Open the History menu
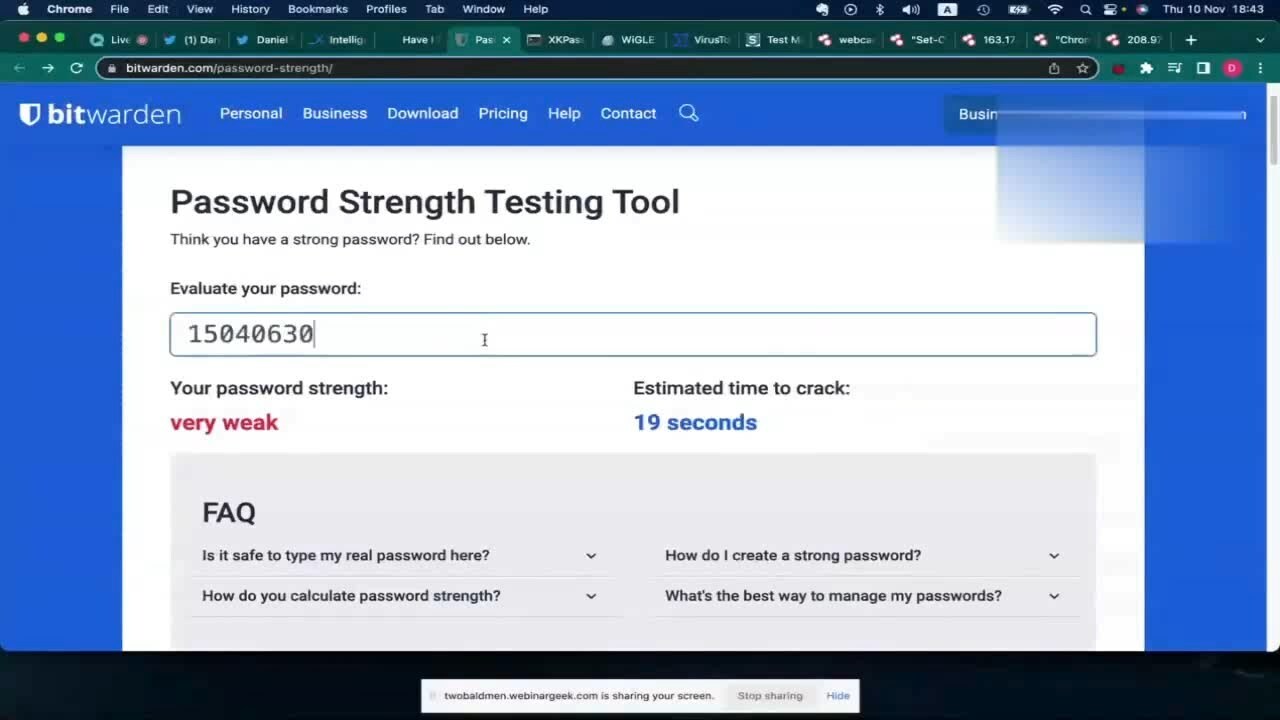 (x=250, y=9)
